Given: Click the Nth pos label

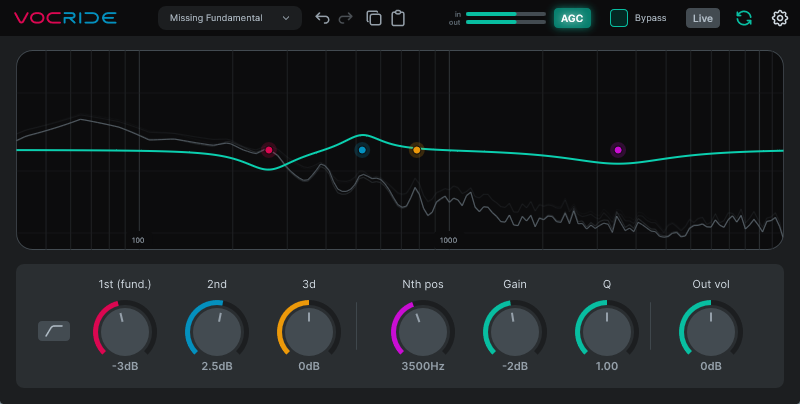Looking at the screenshot, I should (422, 284).
